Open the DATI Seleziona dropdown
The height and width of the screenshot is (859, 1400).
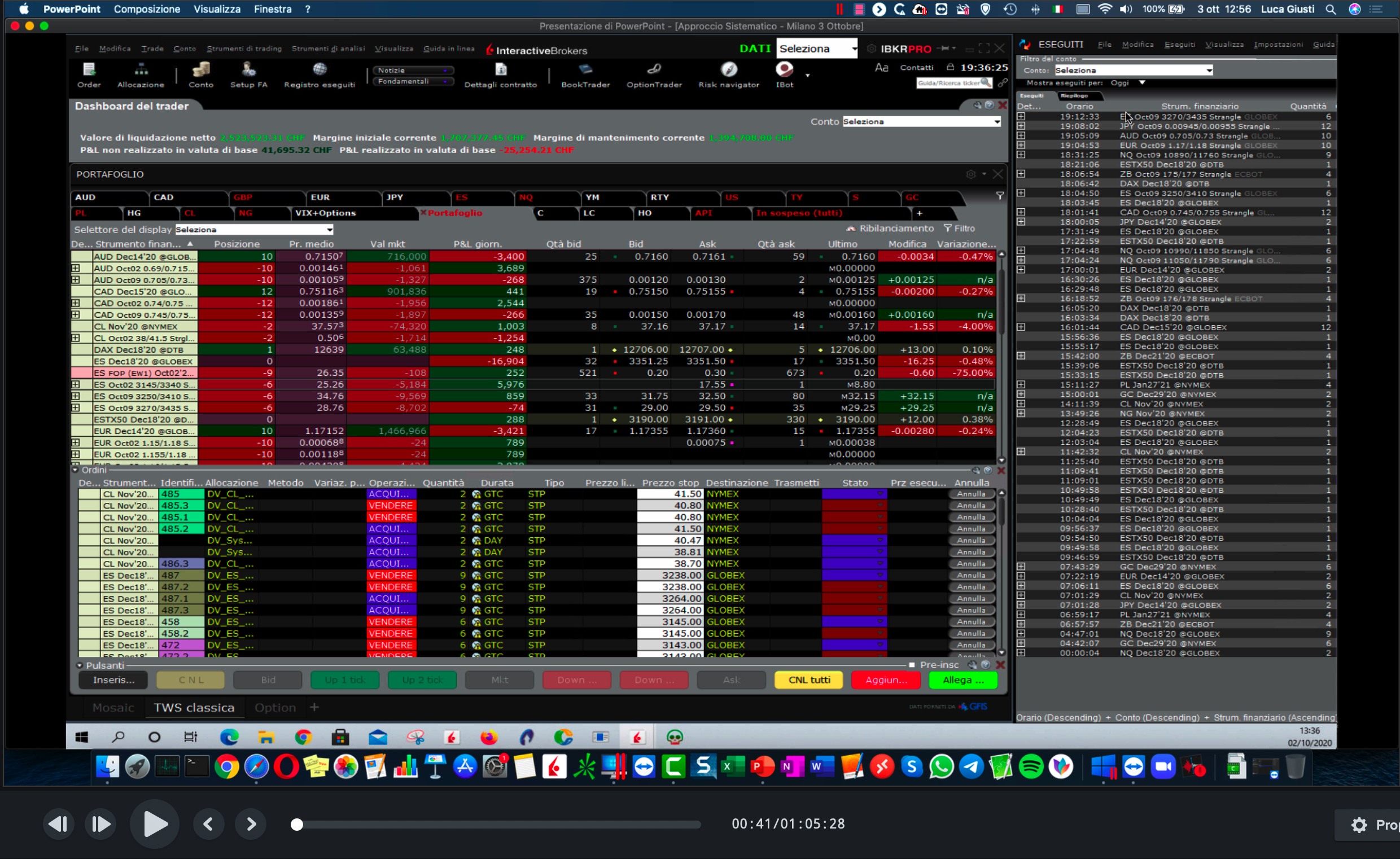click(x=816, y=49)
